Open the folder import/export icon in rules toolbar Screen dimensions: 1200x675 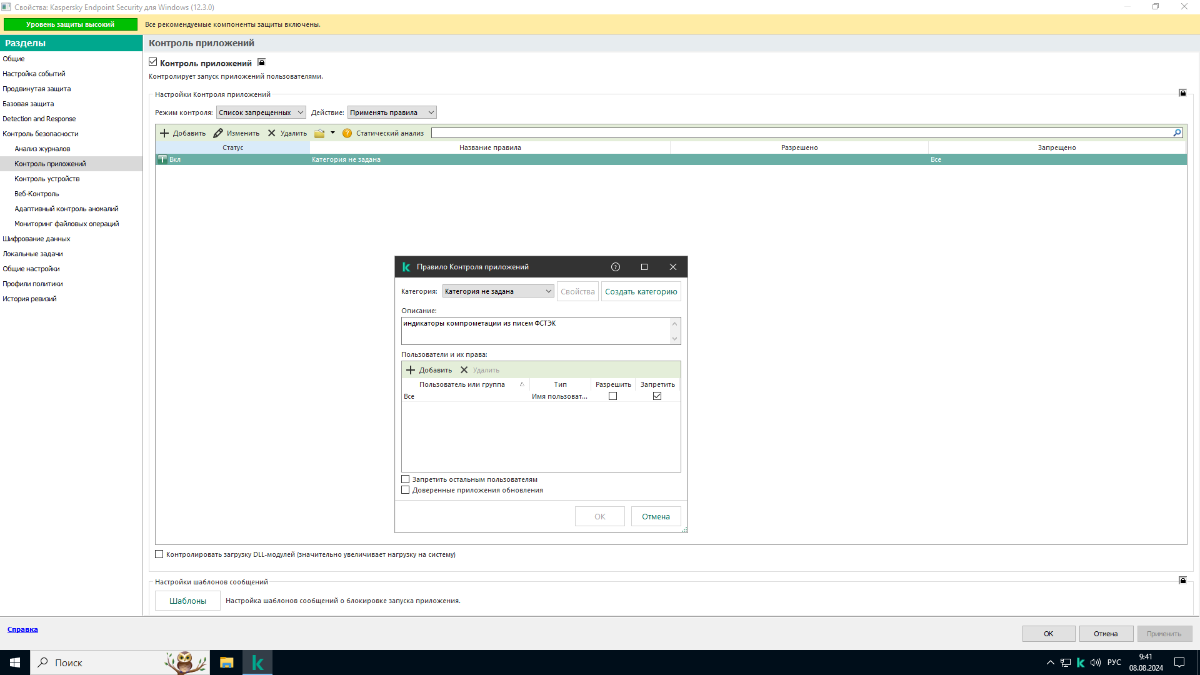[319, 133]
